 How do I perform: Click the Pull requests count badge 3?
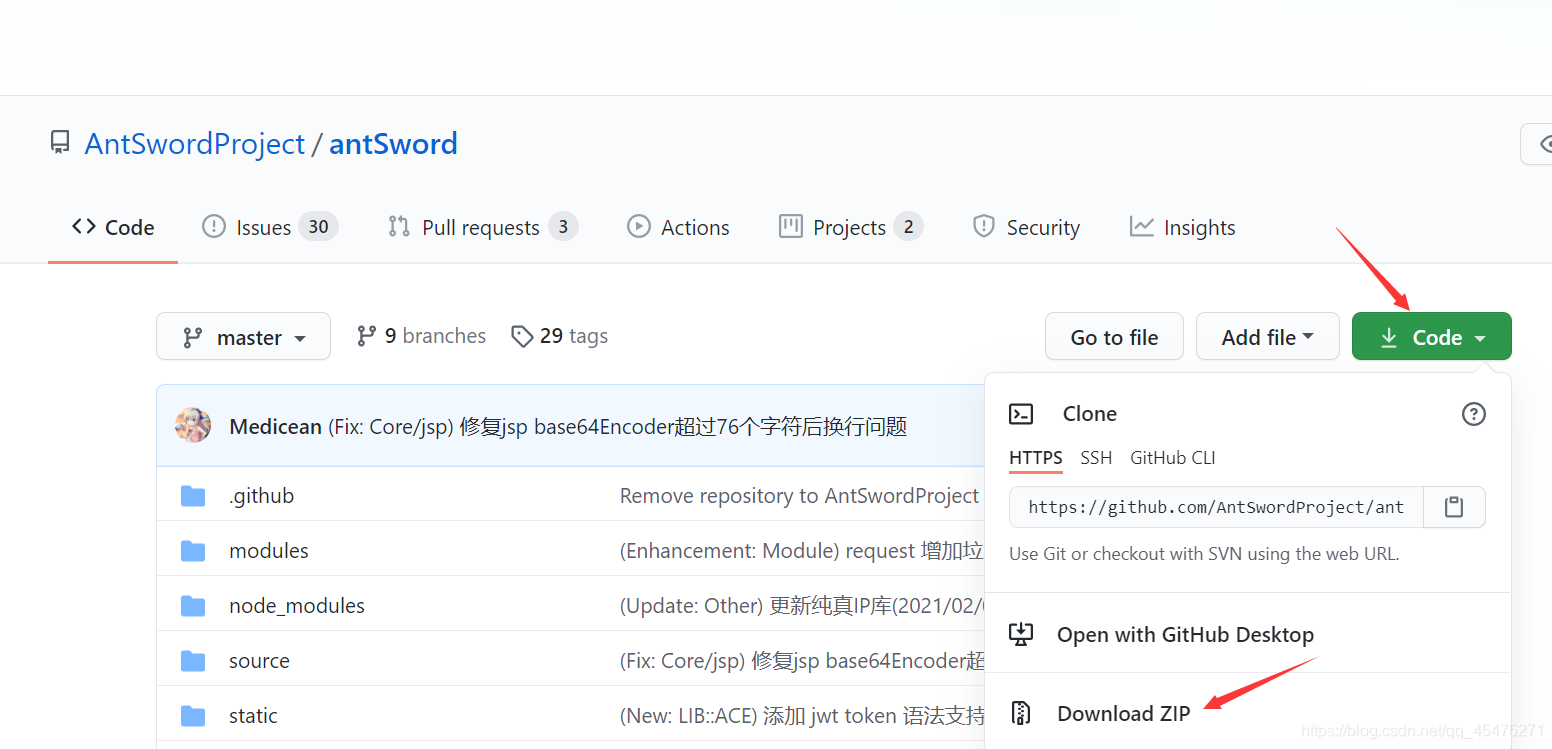pos(563,227)
